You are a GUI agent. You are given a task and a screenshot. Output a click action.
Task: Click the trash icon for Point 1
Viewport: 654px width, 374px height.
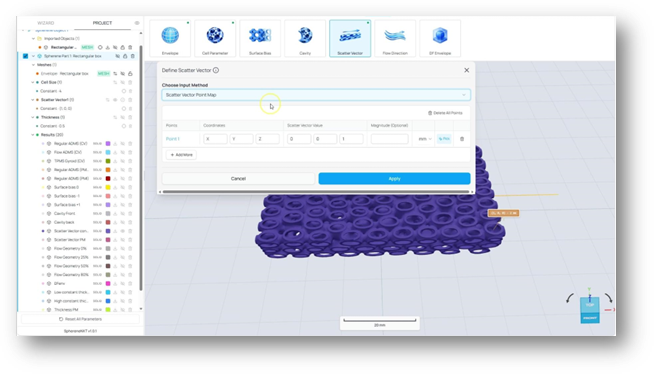coord(462,139)
